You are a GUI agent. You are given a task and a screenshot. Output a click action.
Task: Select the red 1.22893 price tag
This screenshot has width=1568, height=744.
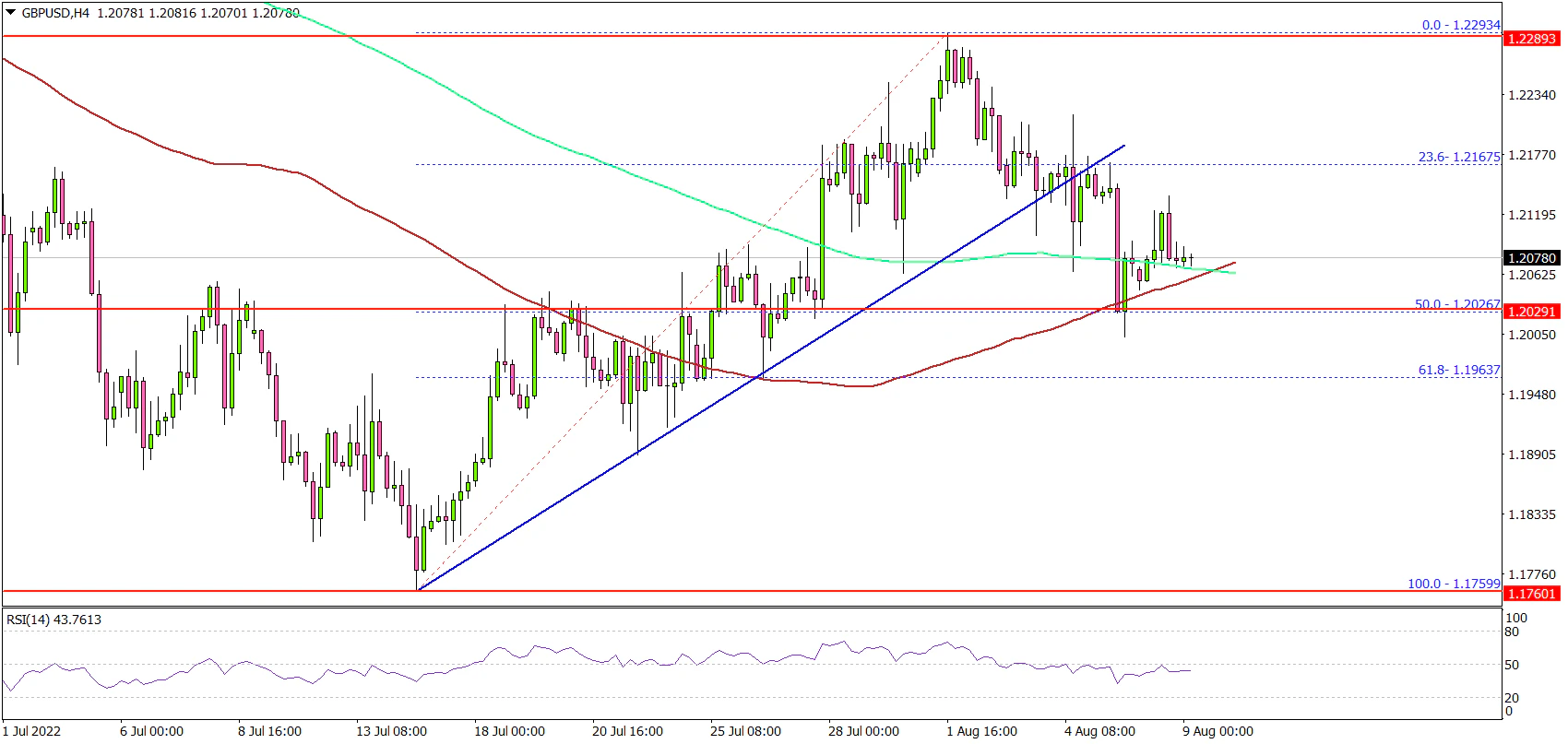1531,39
